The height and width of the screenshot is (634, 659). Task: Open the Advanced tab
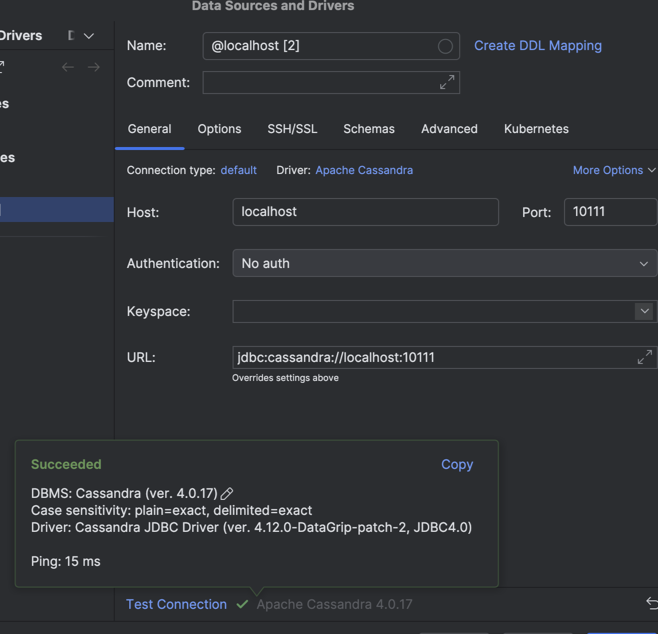(449, 129)
